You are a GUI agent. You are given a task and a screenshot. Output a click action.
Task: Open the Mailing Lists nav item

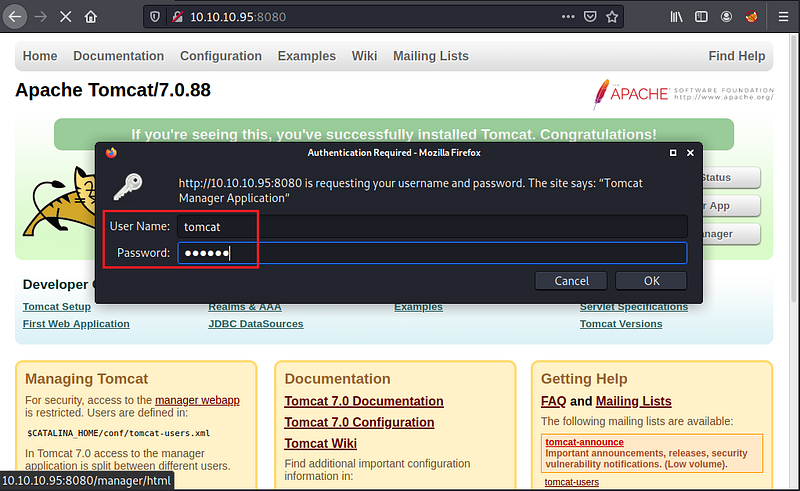click(x=431, y=56)
